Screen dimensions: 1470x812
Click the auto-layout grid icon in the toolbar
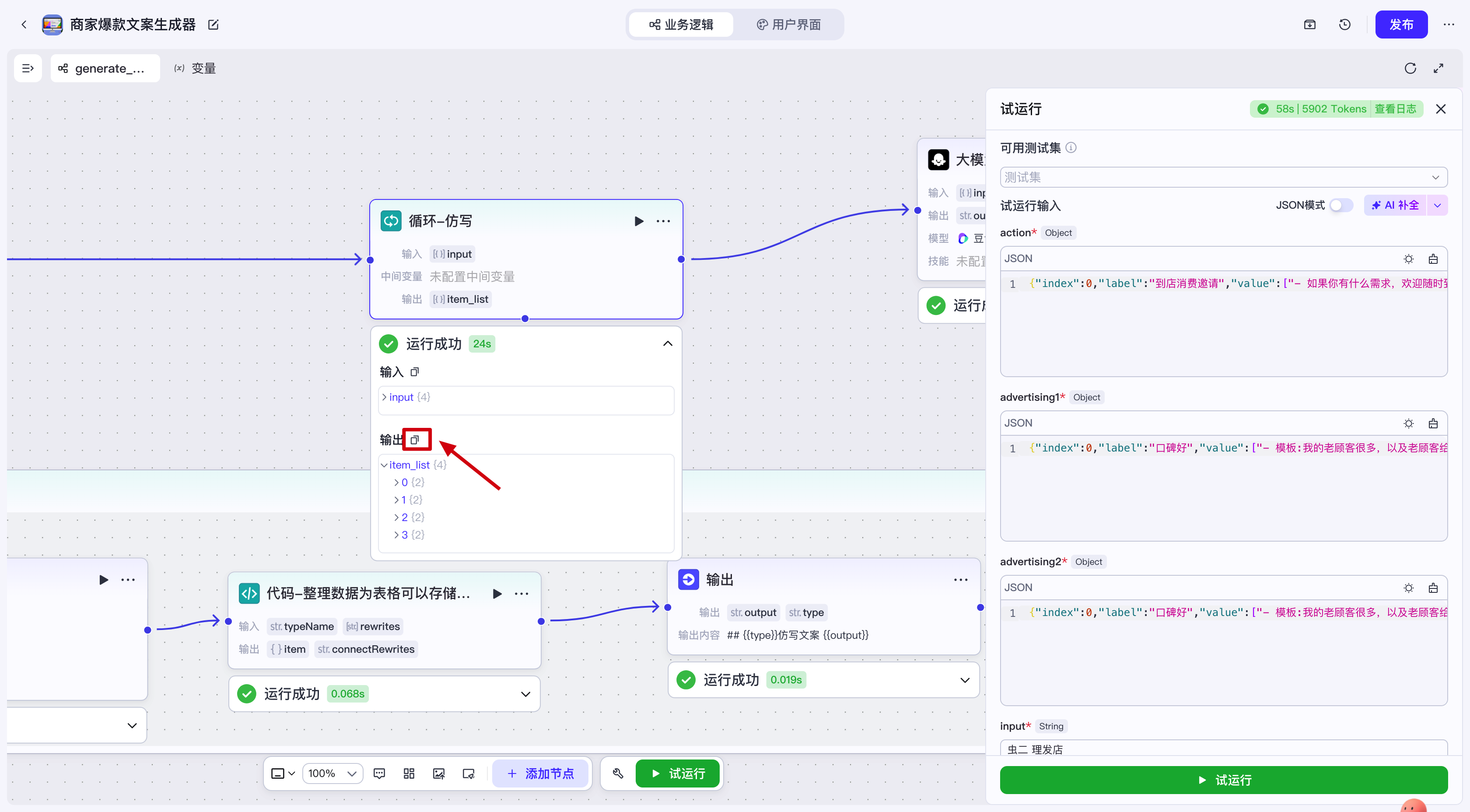tap(409, 773)
